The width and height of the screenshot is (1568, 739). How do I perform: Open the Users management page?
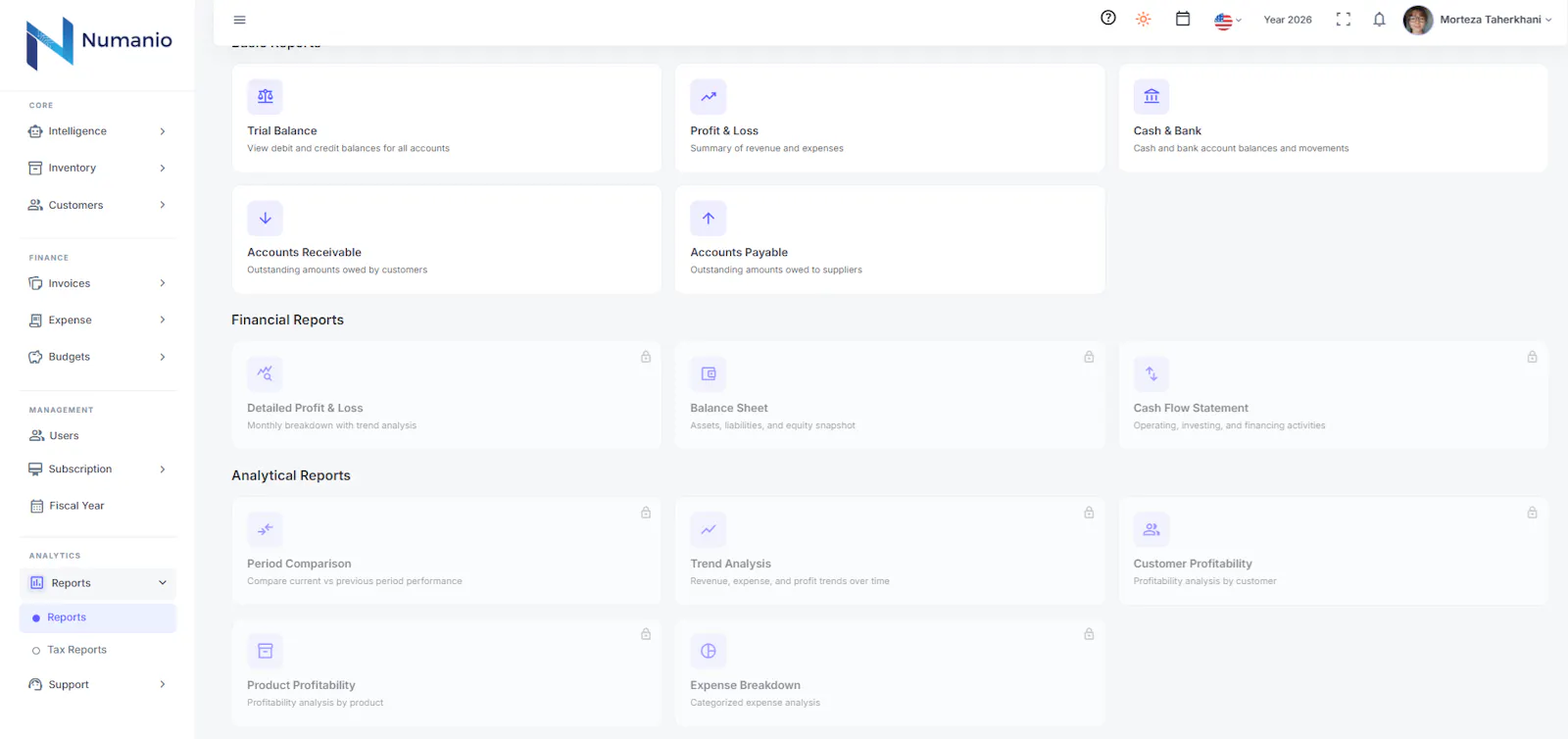98,435
